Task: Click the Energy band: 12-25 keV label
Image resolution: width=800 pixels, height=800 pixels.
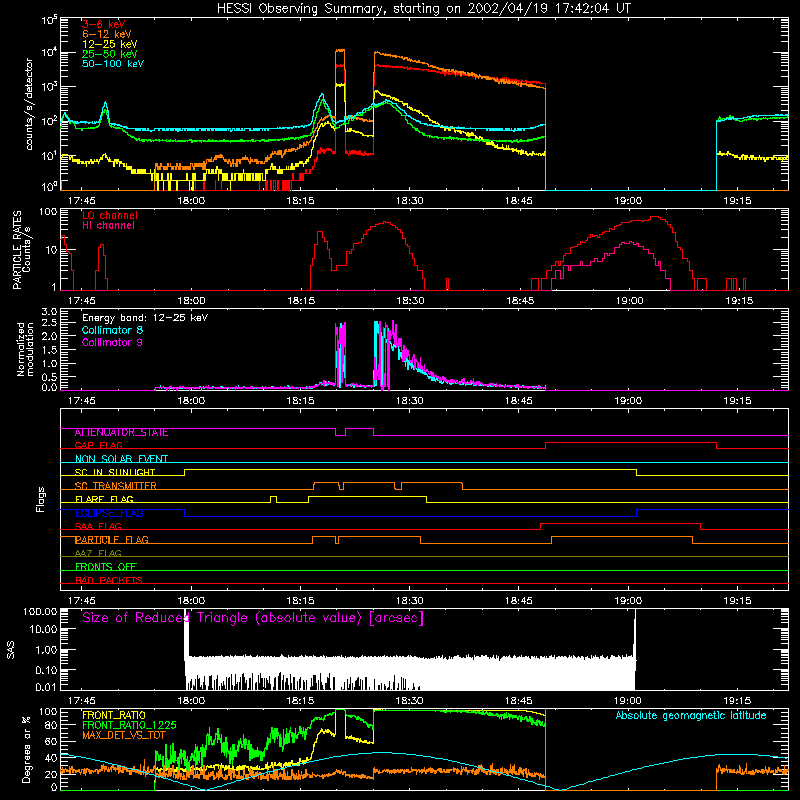Action: tap(145, 318)
